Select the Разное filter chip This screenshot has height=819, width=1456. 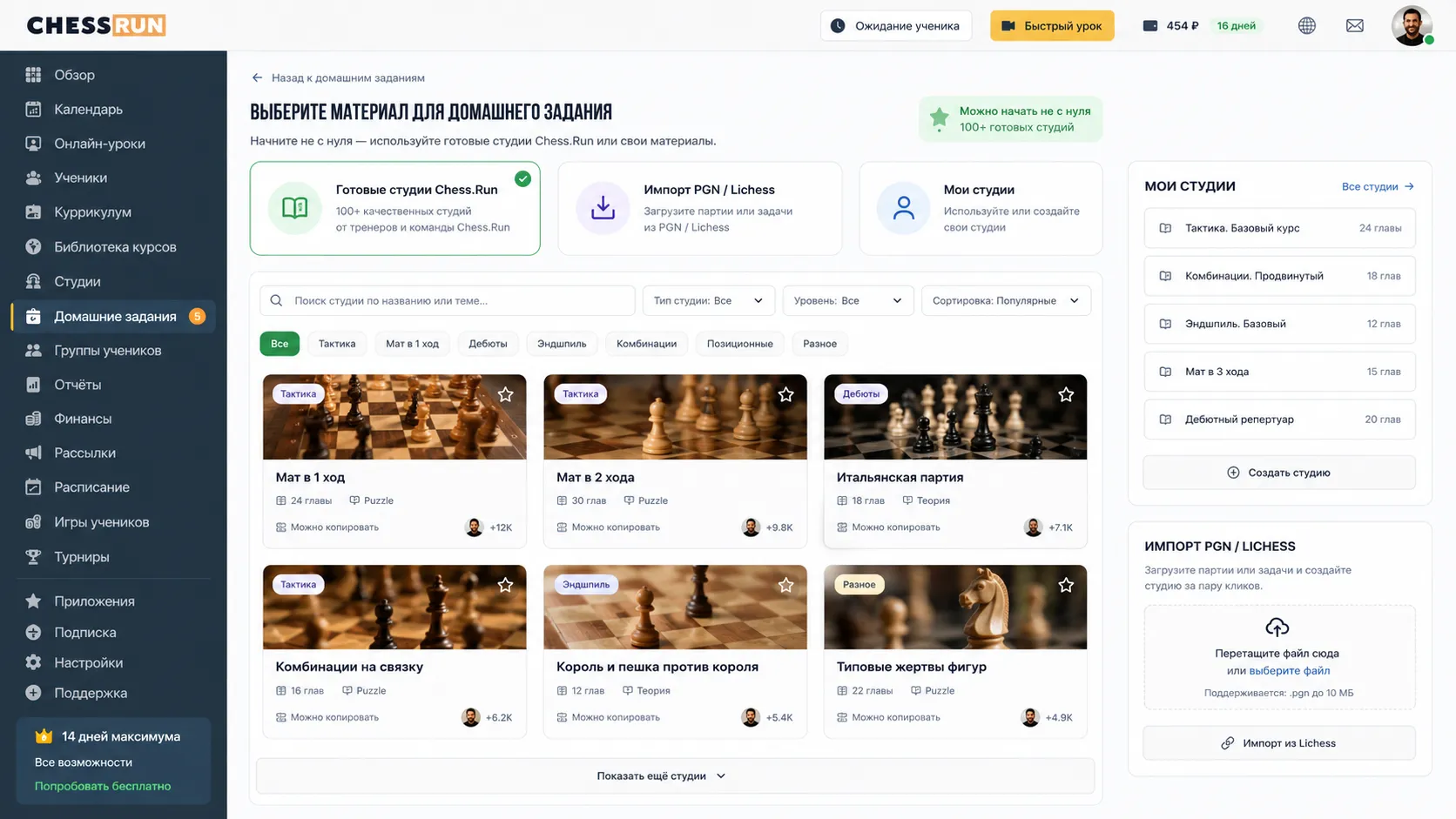coord(819,344)
